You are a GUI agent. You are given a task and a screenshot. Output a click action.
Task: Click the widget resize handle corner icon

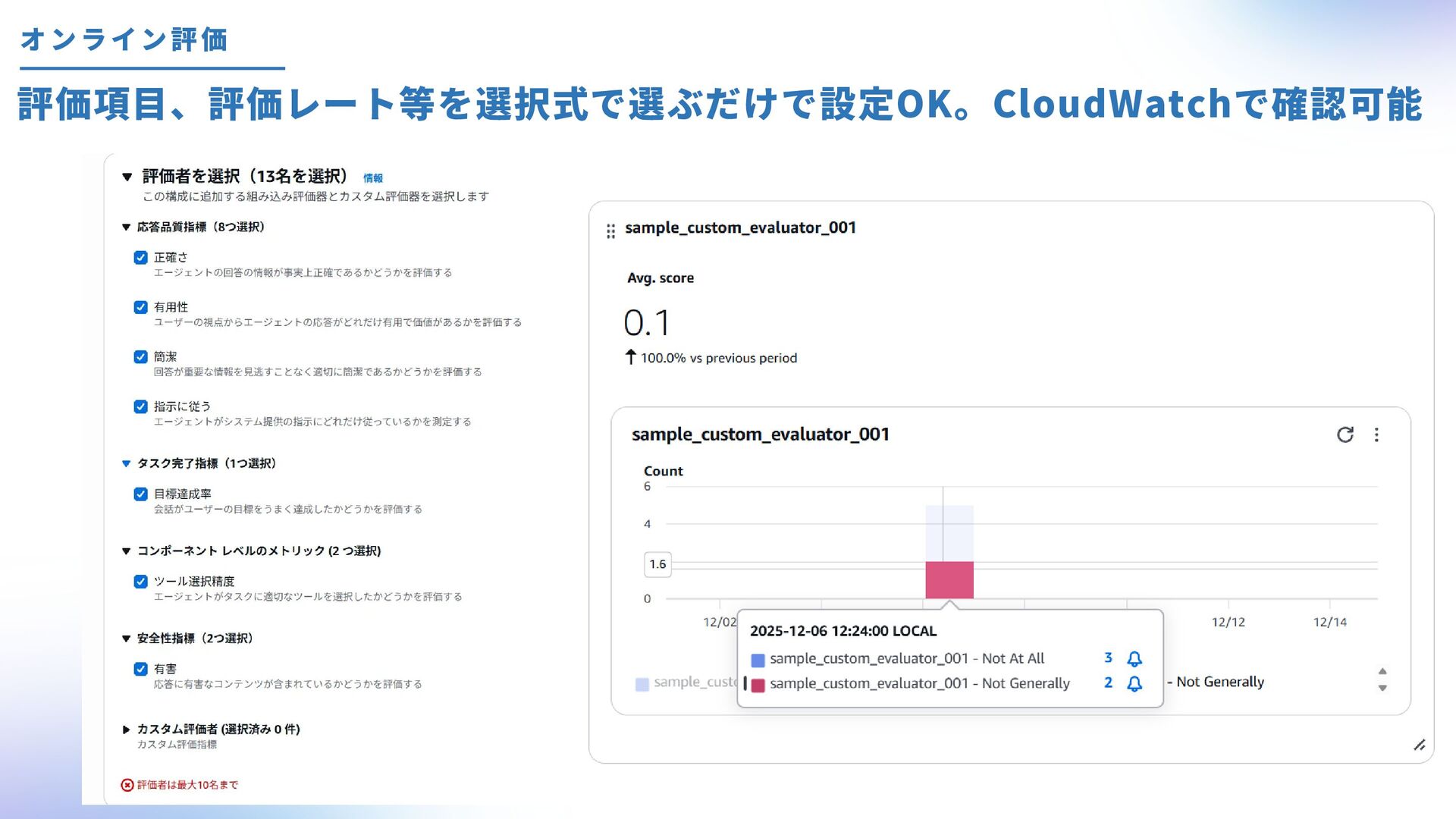pyautogui.click(x=1420, y=745)
